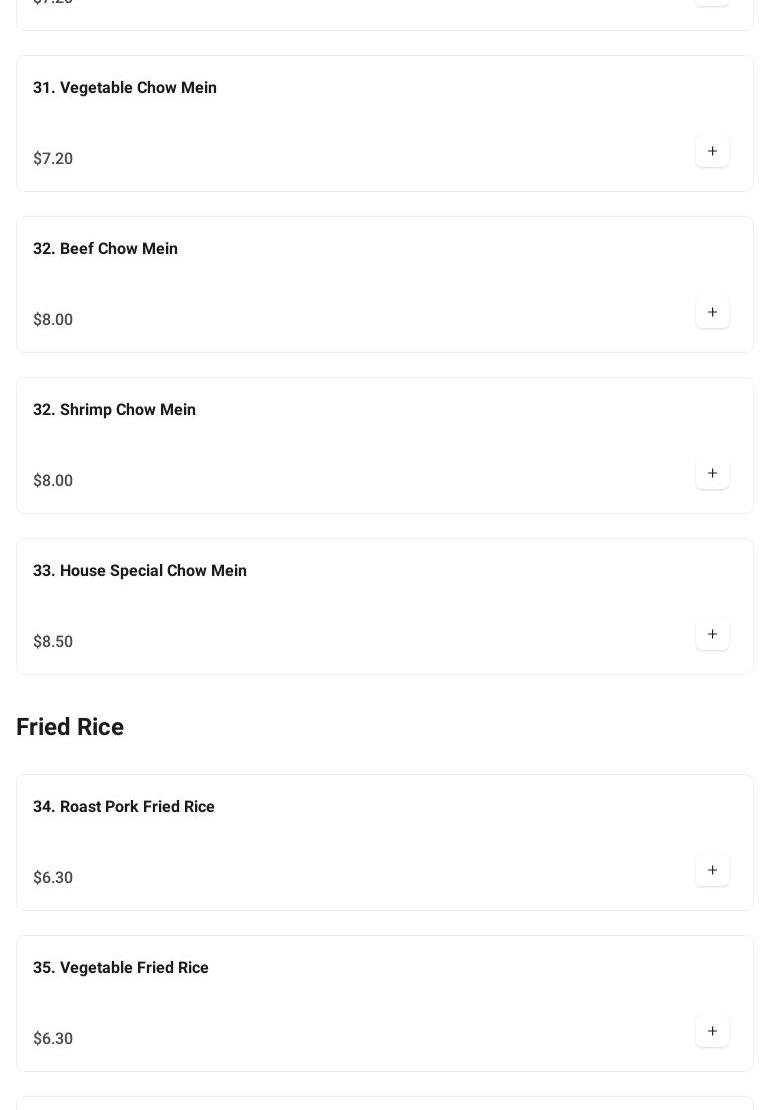The image size is (770, 1110).
Task: Add Vegetable Chow Mein to the order
Action: click(x=712, y=152)
